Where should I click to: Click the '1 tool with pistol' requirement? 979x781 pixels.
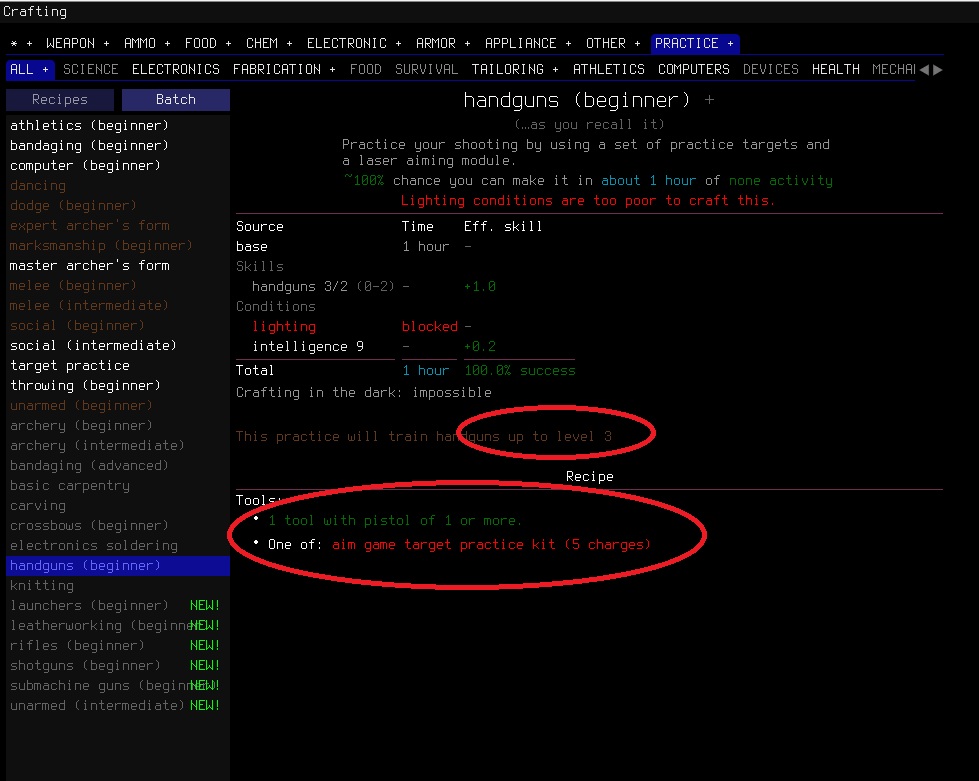(x=395, y=521)
